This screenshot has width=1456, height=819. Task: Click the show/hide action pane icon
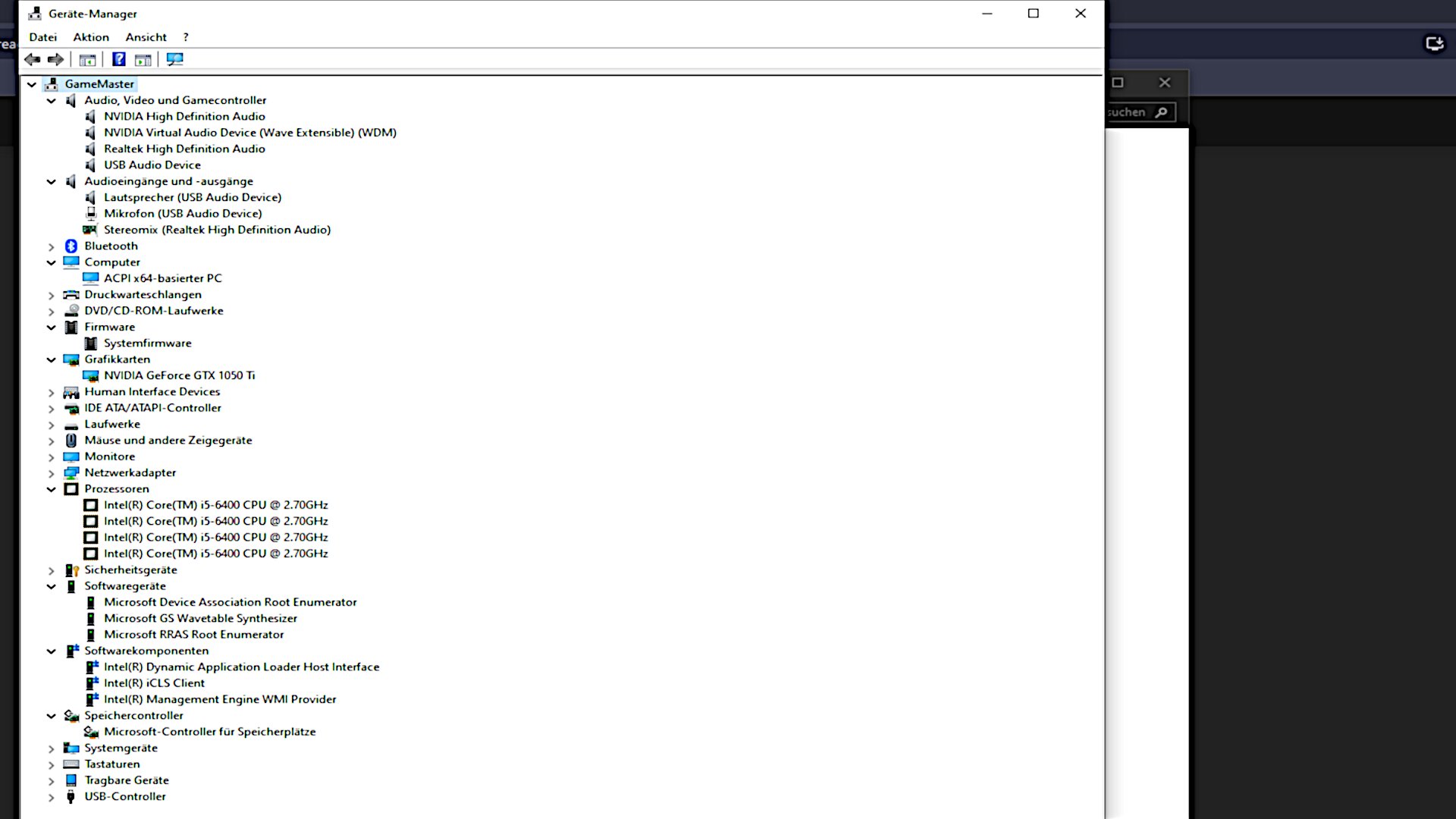point(143,59)
